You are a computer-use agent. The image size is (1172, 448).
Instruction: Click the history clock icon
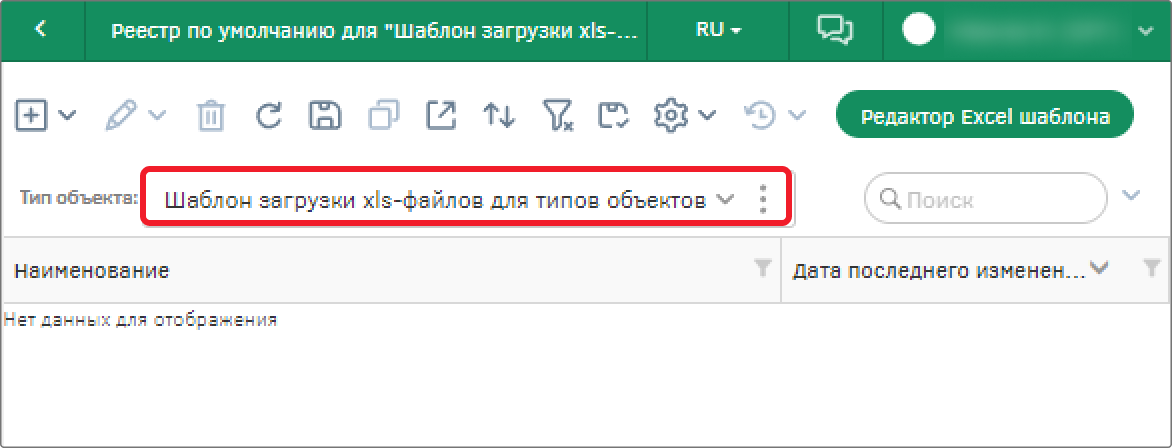click(x=760, y=115)
